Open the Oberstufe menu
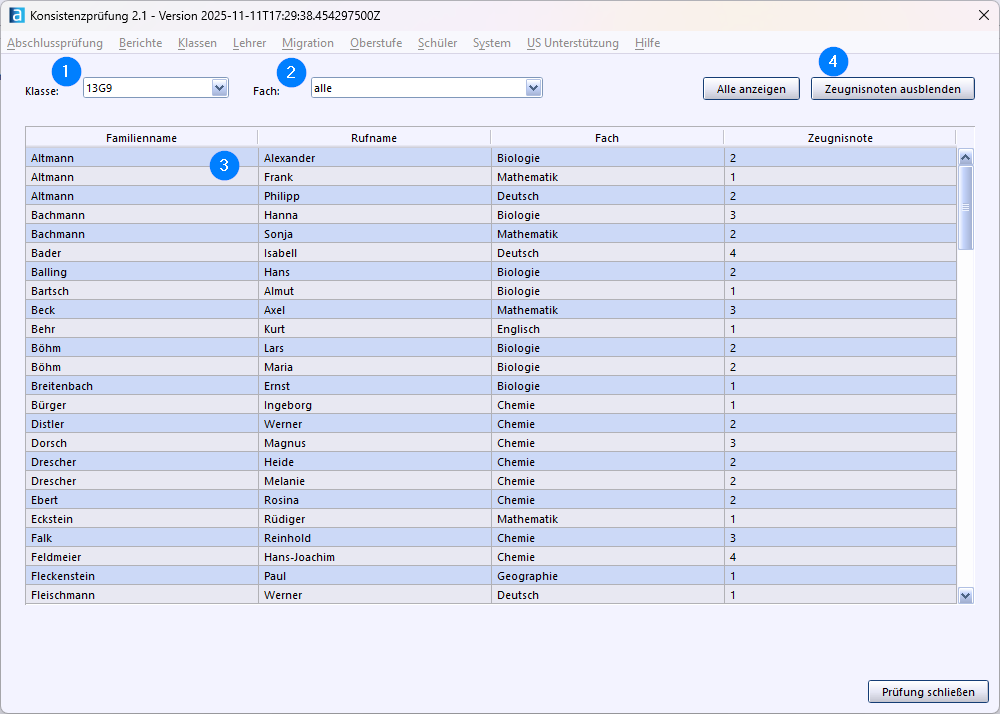This screenshot has width=1000, height=714. pos(376,43)
